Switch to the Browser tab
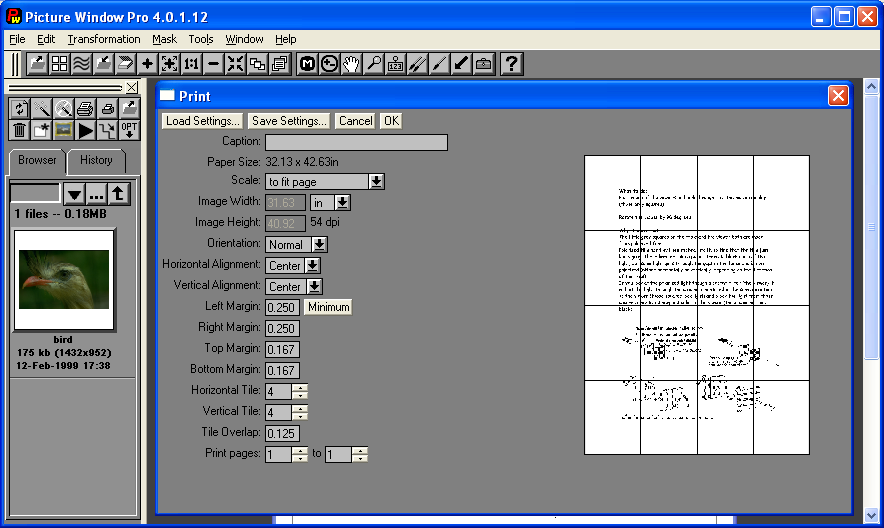This screenshot has height=528, width=884. tap(37, 160)
